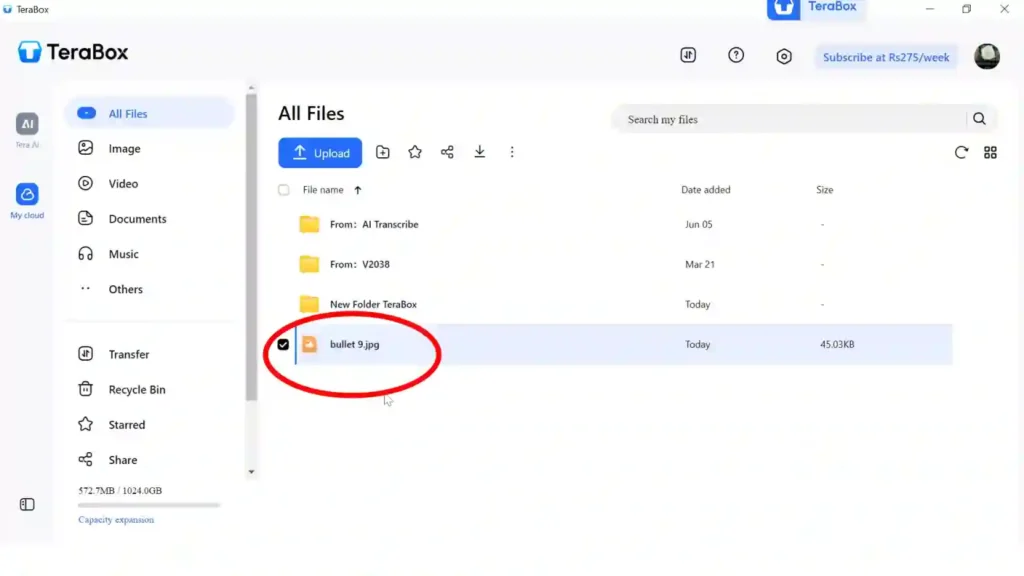The height and width of the screenshot is (576, 1024).
Task: Click the All Files page heading
Action: click(311, 114)
